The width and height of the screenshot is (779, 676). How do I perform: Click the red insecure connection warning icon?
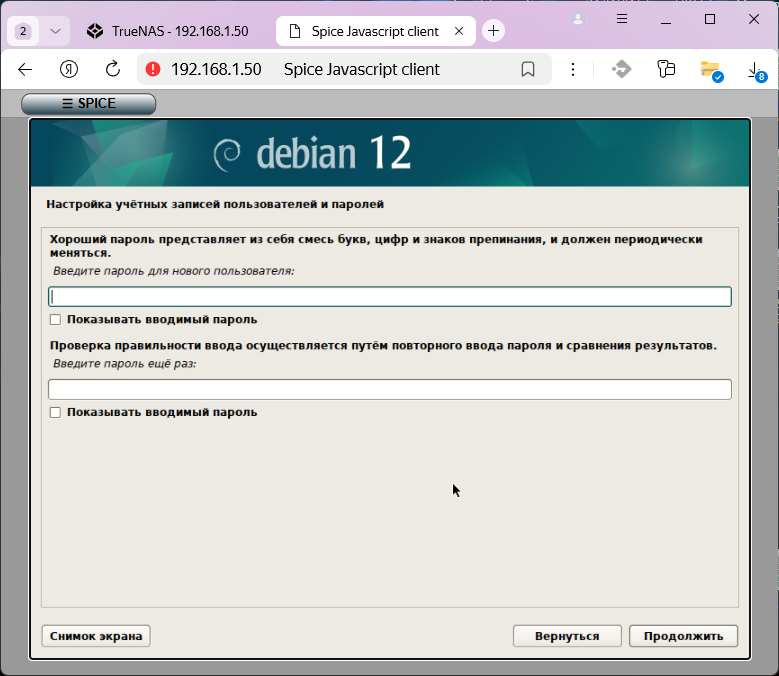153,69
